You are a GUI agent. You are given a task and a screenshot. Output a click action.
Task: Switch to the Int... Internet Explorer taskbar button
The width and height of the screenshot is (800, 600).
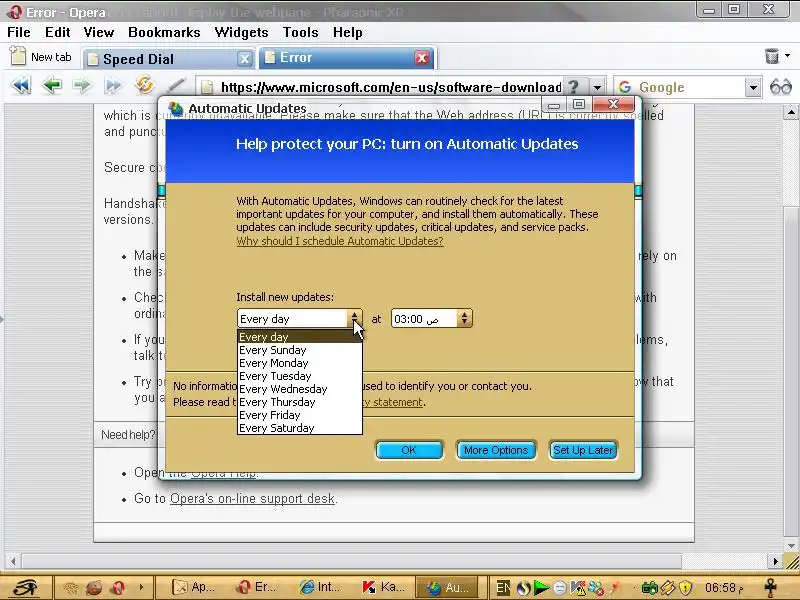tap(320, 587)
